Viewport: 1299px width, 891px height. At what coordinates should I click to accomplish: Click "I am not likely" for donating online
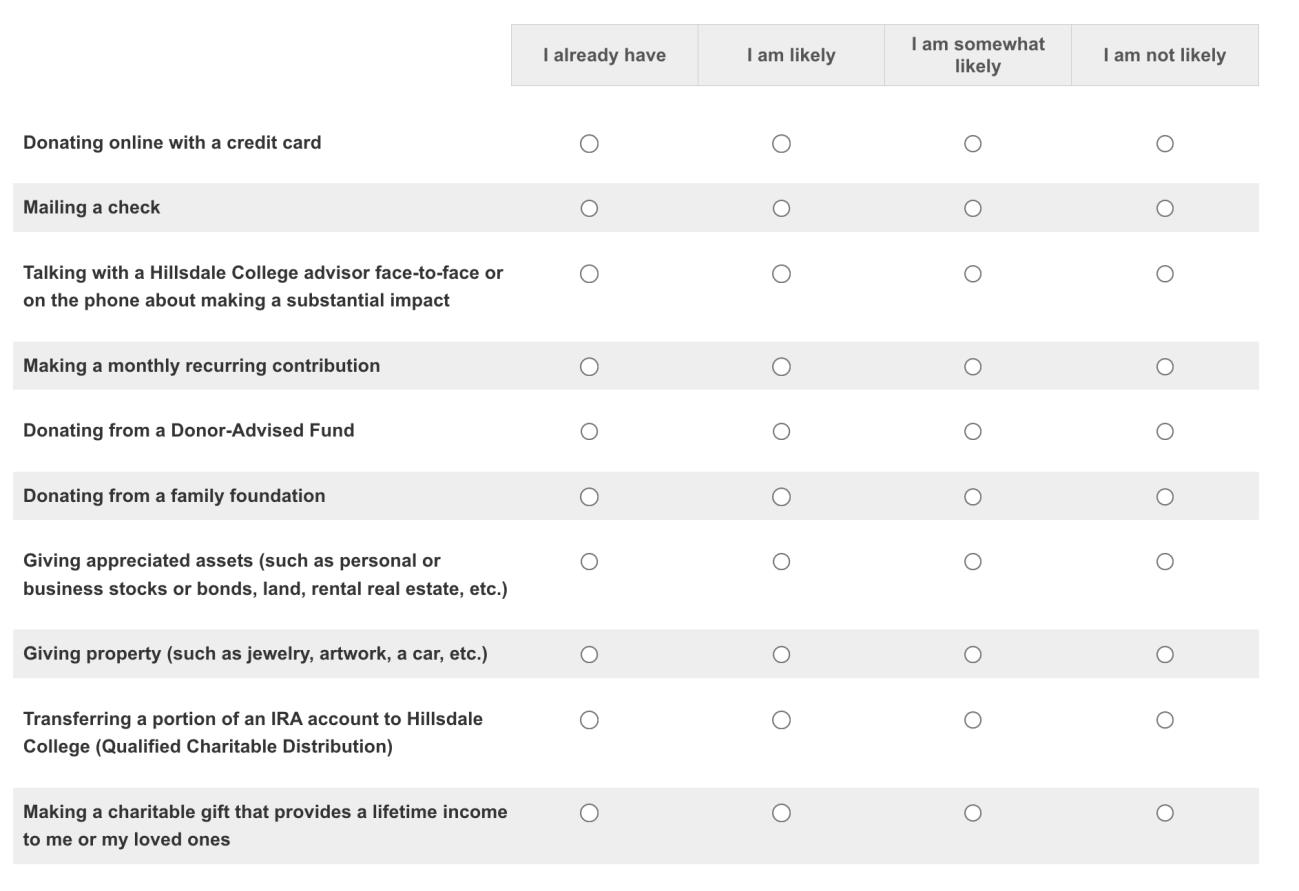coord(1164,144)
